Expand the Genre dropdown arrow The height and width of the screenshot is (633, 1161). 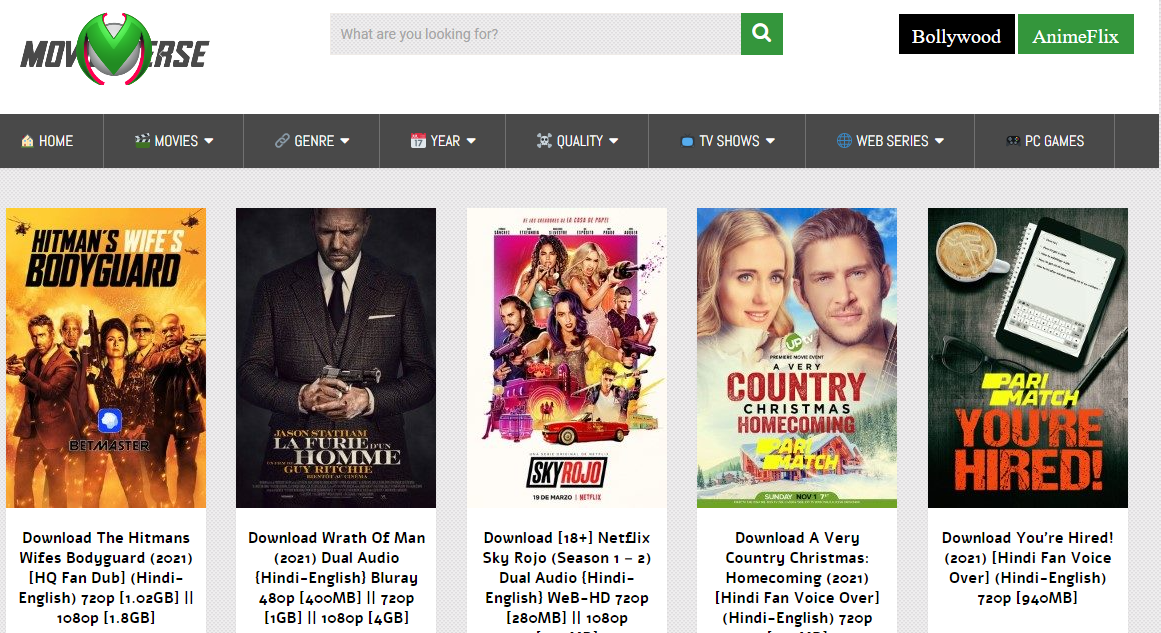click(345, 141)
